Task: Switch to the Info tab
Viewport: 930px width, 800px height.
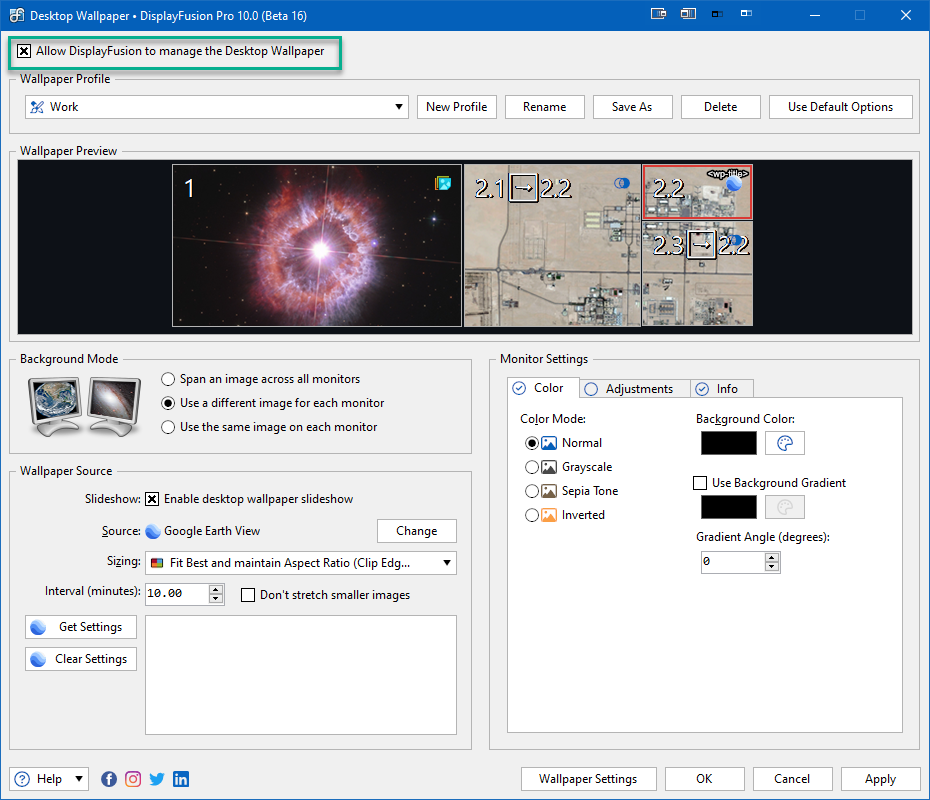Action: pos(721,389)
